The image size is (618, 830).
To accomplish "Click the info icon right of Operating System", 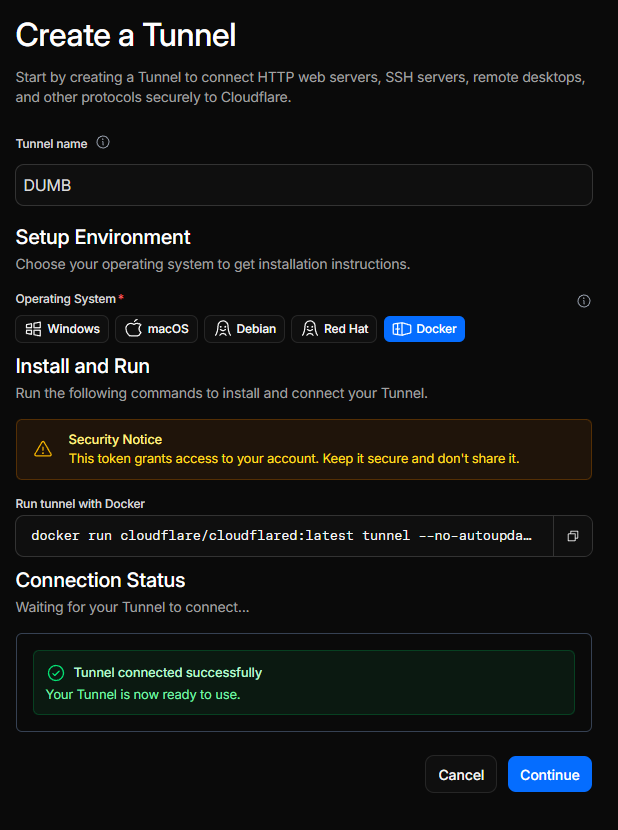I will pyautogui.click(x=584, y=301).
